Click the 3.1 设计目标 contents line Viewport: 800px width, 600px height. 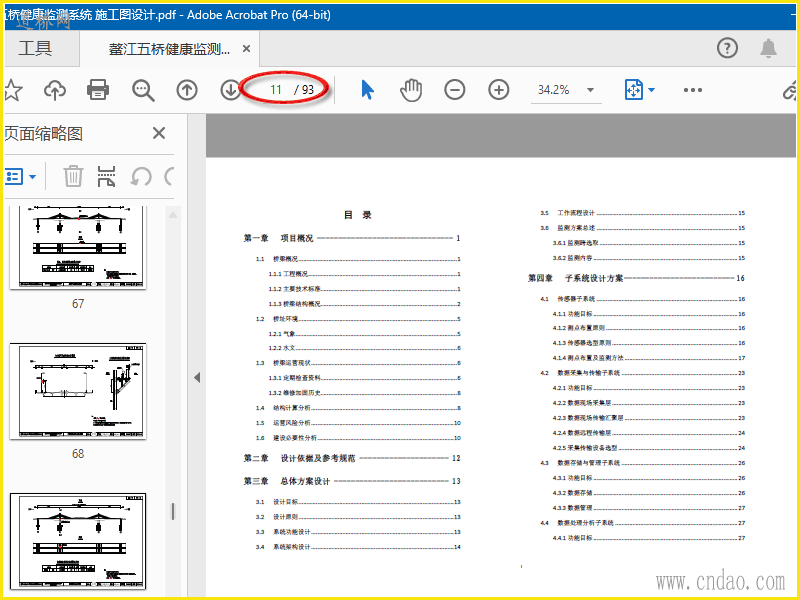(358, 502)
